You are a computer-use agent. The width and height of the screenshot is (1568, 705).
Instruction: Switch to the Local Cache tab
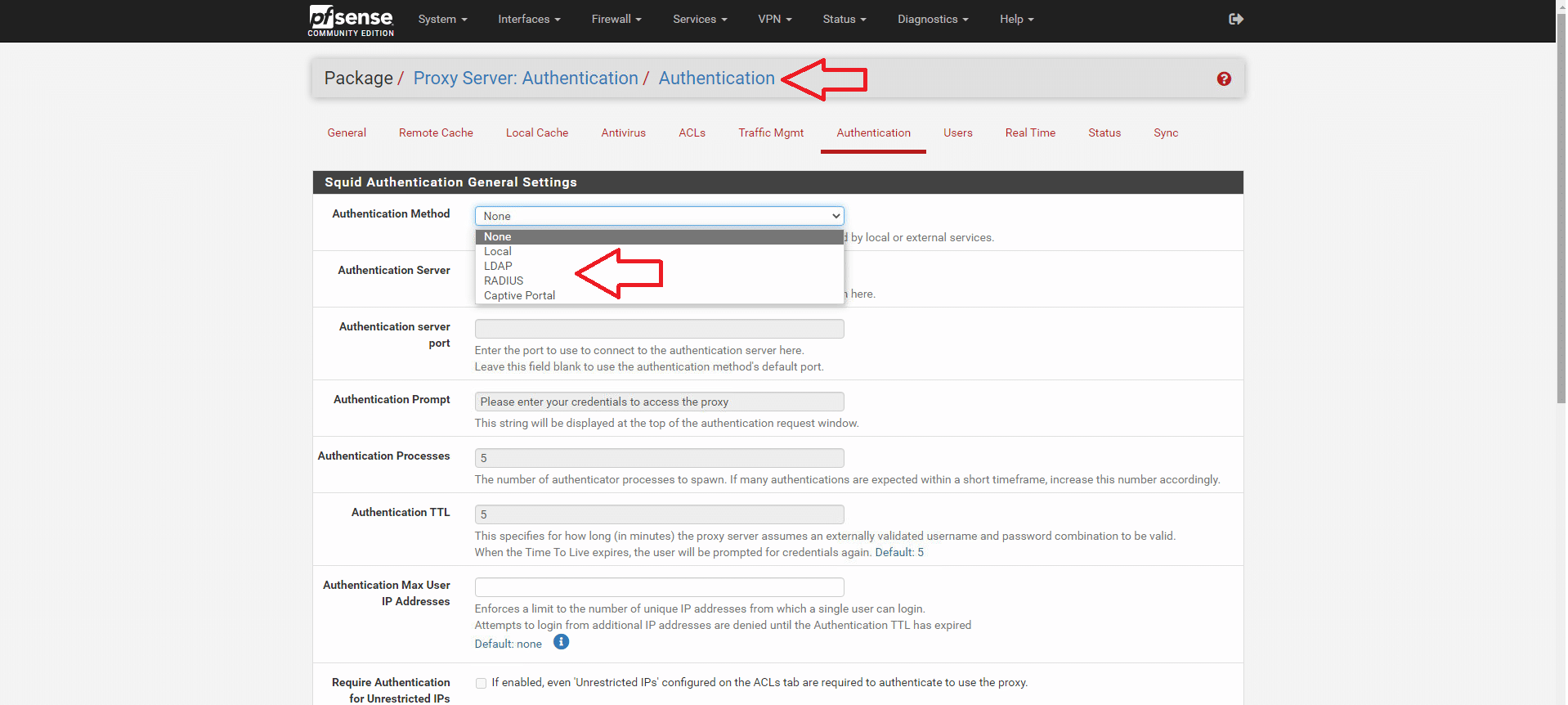(x=536, y=132)
